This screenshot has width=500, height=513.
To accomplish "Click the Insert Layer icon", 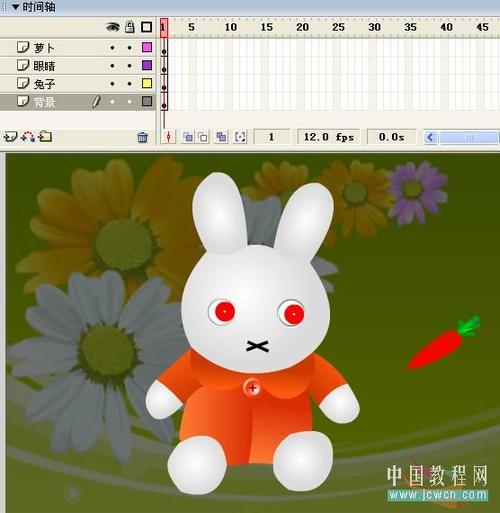I will click(10, 137).
